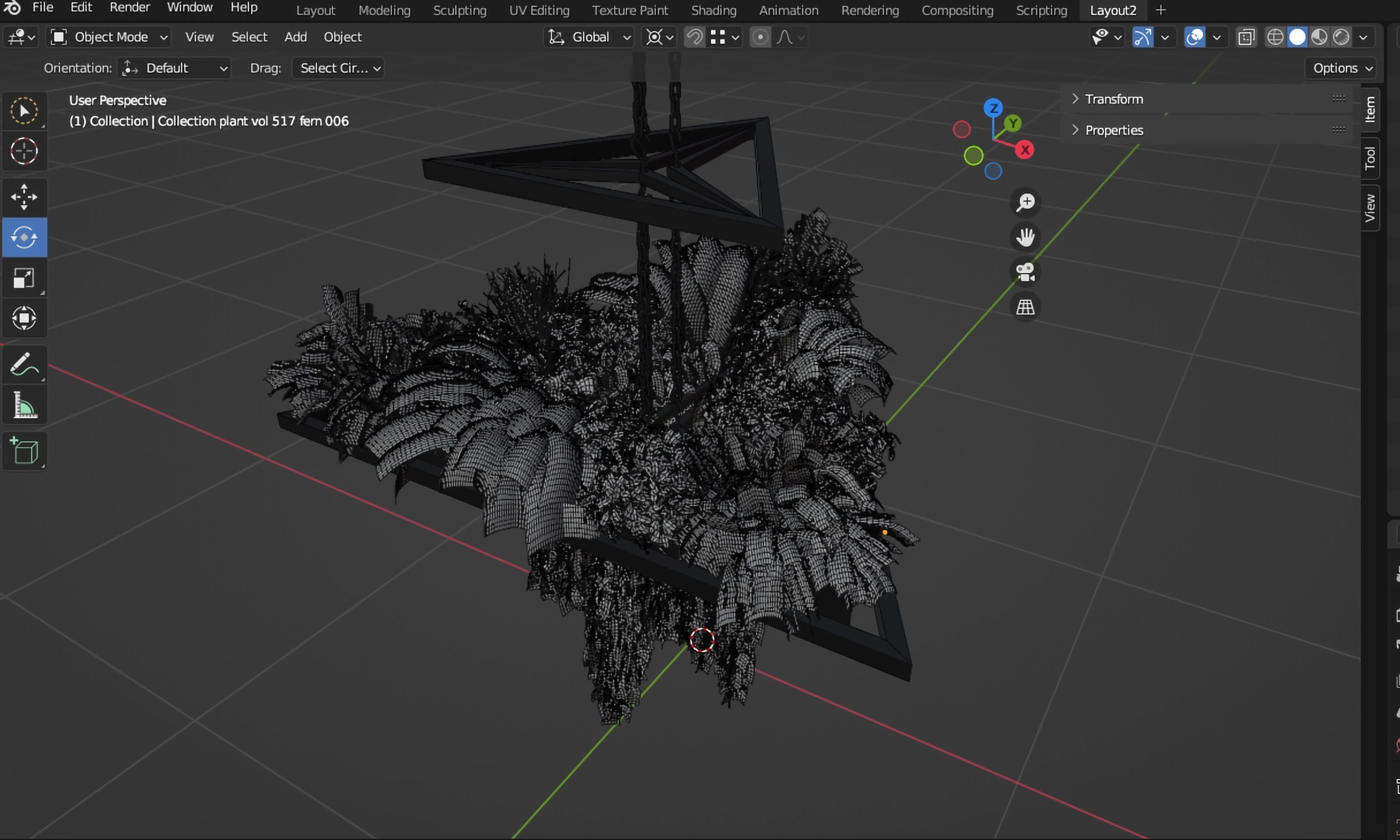Open the viewport View menu
1400x840 pixels.
[199, 37]
